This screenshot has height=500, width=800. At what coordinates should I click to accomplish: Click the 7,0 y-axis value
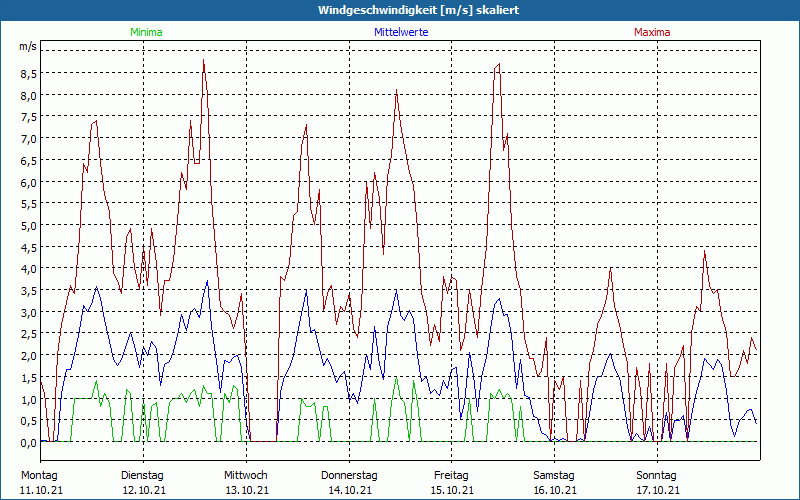(x=28, y=139)
